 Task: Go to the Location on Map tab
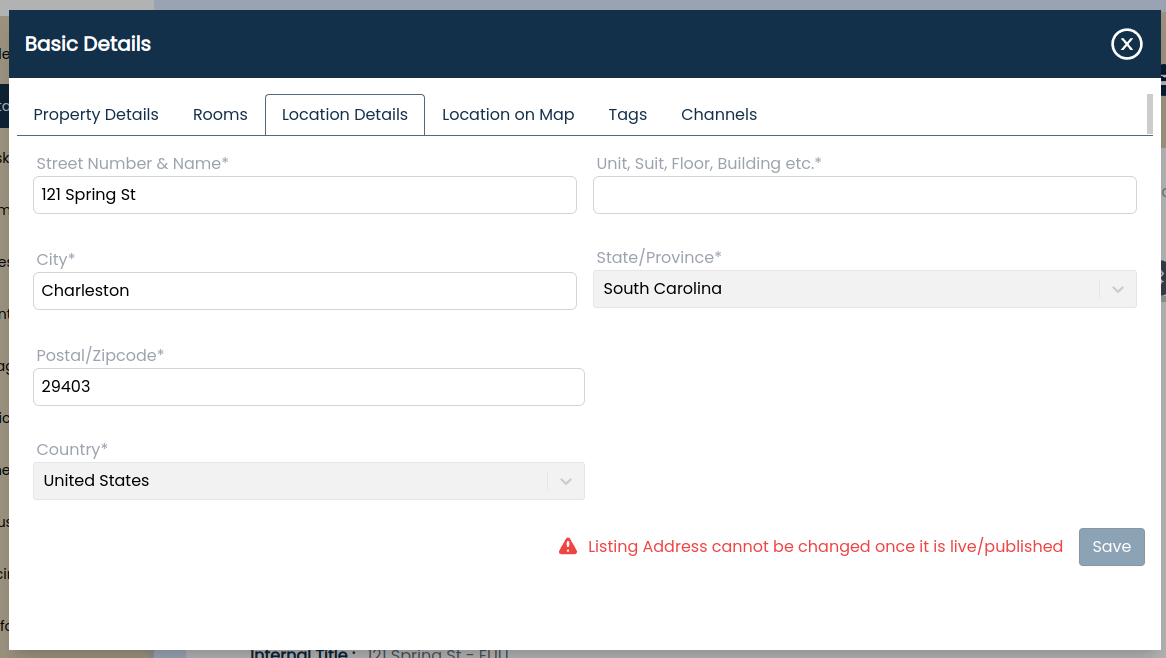tap(508, 115)
